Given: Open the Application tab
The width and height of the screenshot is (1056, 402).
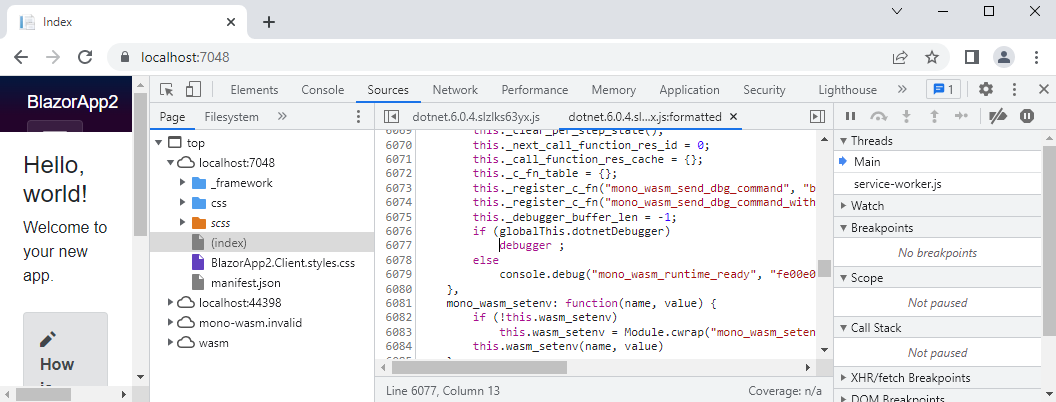Looking at the screenshot, I should 689,90.
